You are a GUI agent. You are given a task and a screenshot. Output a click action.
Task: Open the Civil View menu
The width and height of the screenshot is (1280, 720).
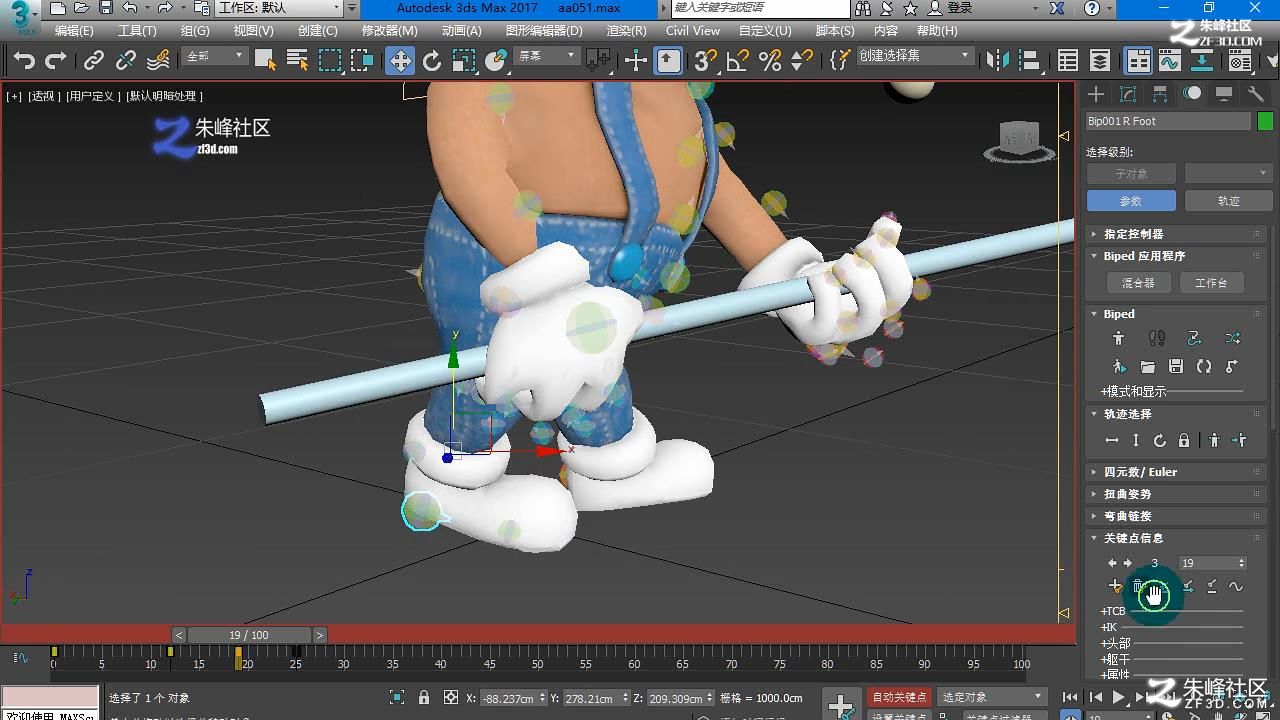[x=693, y=31]
